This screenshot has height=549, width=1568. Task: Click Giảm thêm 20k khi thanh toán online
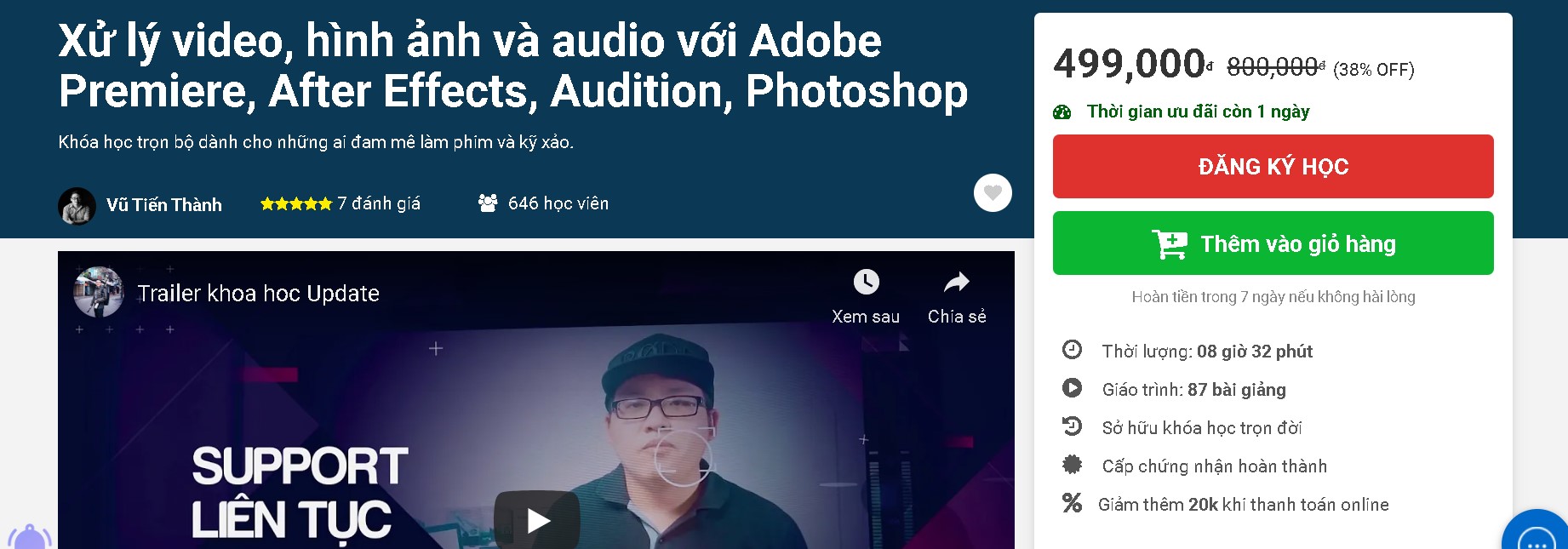tap(1244, 505)
